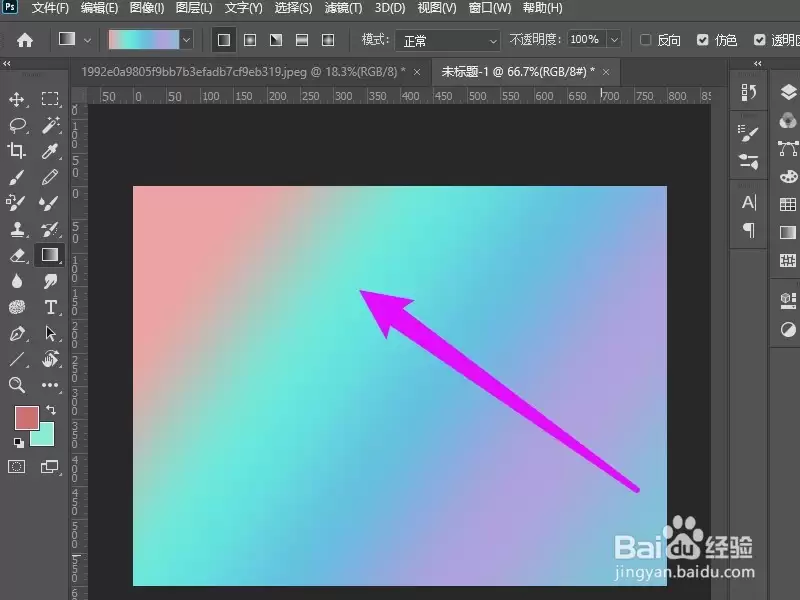Image resolution: width=800 pixels, height=600 pixels.
Task: Toggle the 透明 transparency checkbox
Action: (760, 40)
